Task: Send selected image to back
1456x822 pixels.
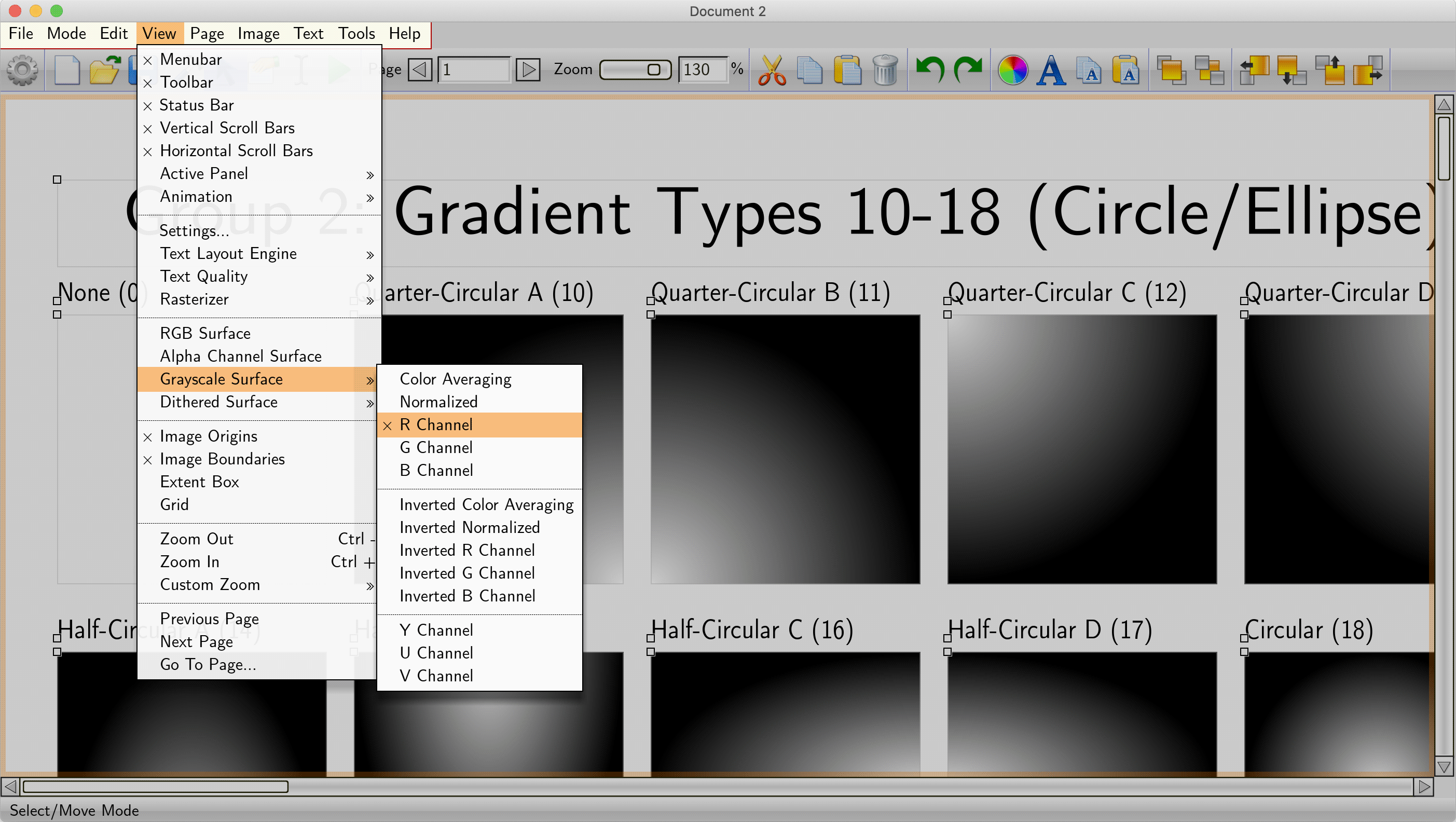Action: pos(1210,70)
